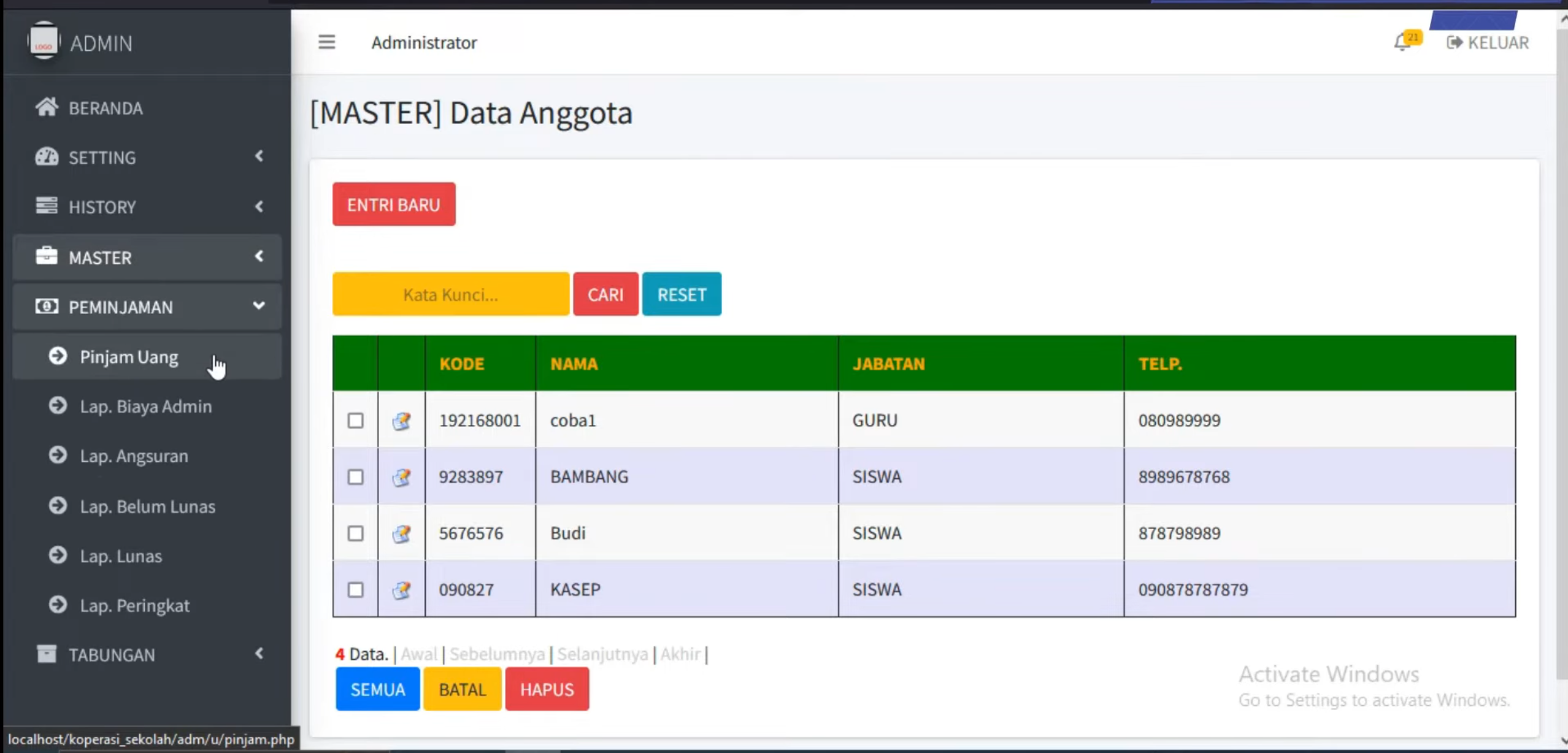This screenshot has height=753, width=1568.
Task: Open the notification bell icon
Action: coord(1402,42)
